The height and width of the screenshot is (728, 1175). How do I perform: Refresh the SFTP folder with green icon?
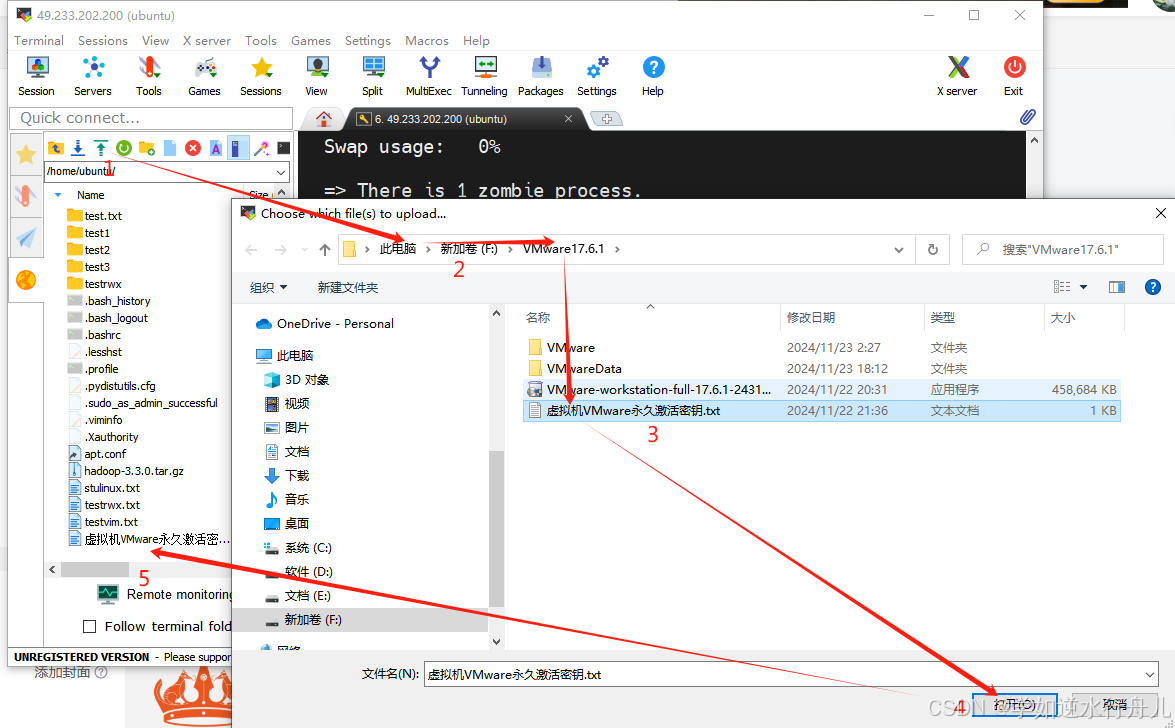(124, 148)
